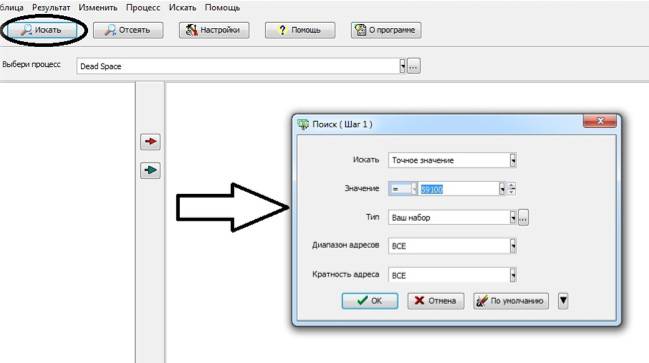The width and height of the screenshot is (649, 363).
Task: Click the Помощь toolbar button
Action: [x=300, y=30]
